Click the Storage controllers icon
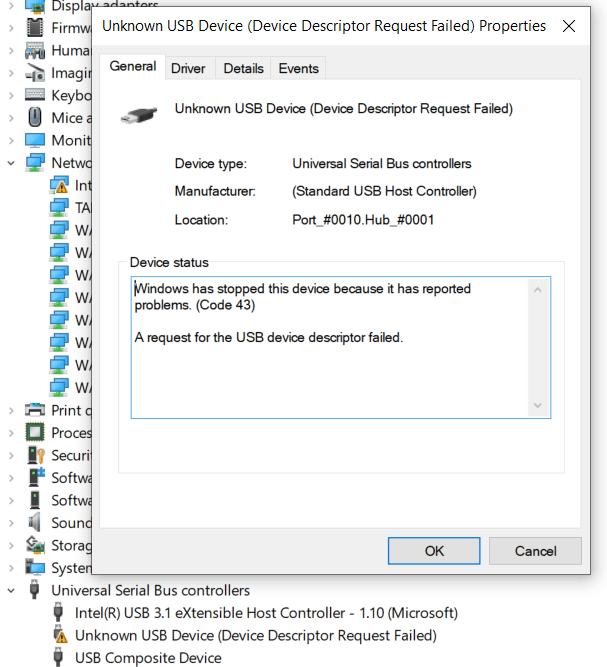The image size is (607, 667). 35,545
